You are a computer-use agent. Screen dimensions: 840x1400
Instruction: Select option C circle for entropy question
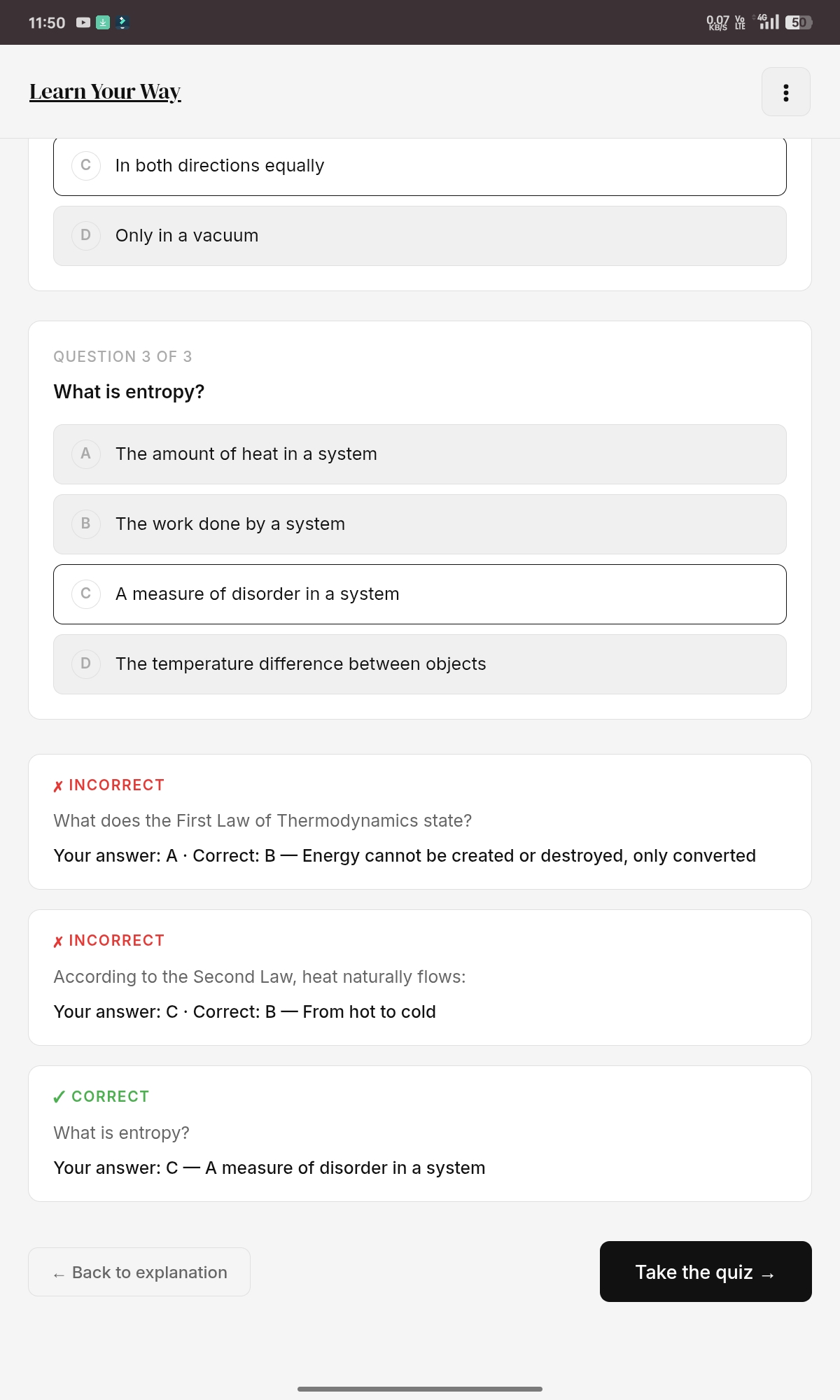[x=86, y=594]
